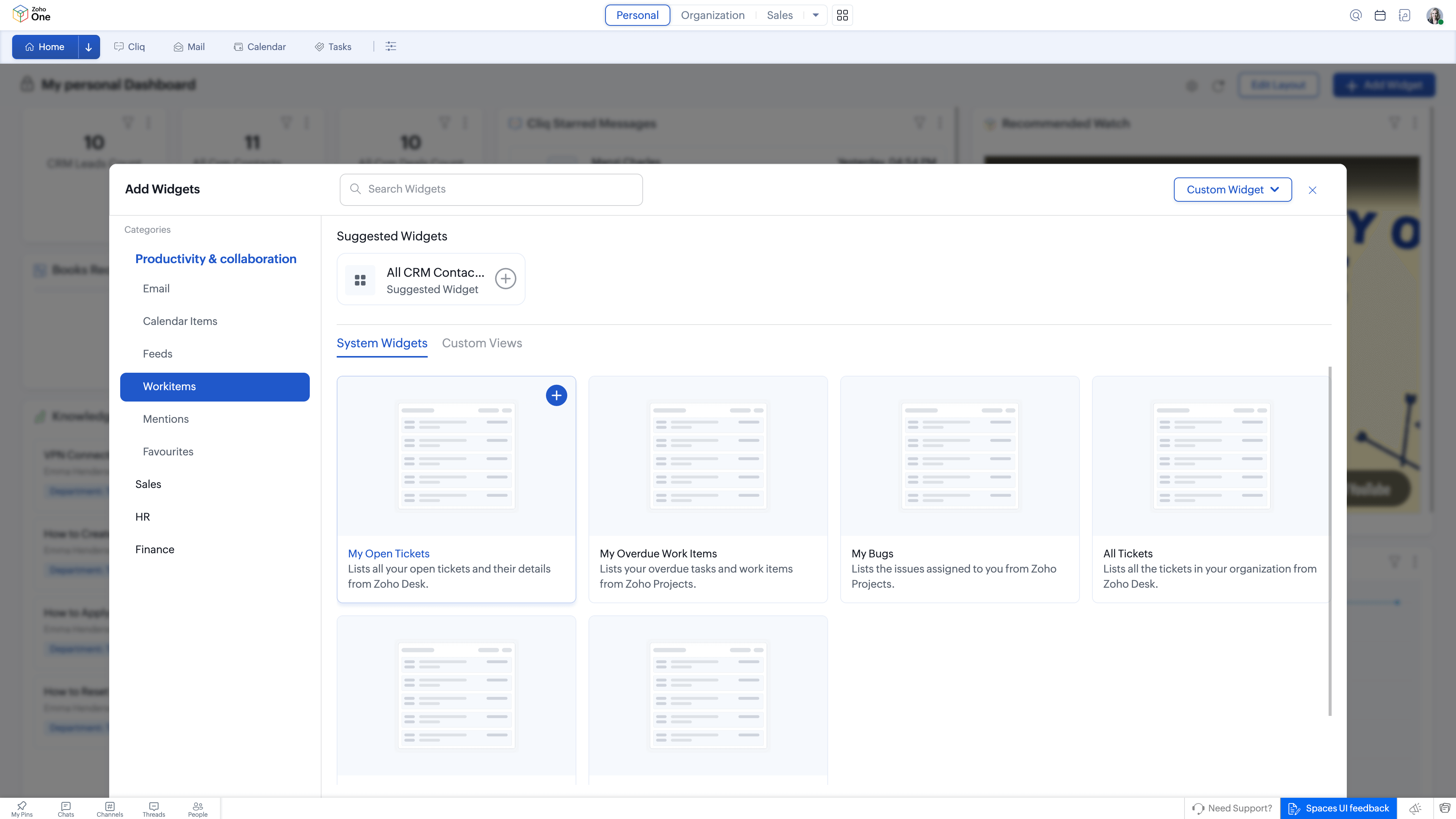Screen dimensions: 1456x819
Task: Select the System Widgets tab
Action: pos(381,343)
